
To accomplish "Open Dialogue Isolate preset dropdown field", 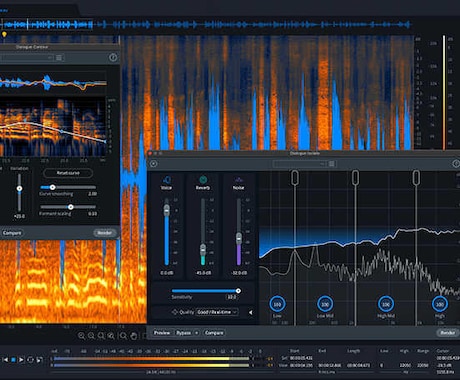I will click(299, 164).
